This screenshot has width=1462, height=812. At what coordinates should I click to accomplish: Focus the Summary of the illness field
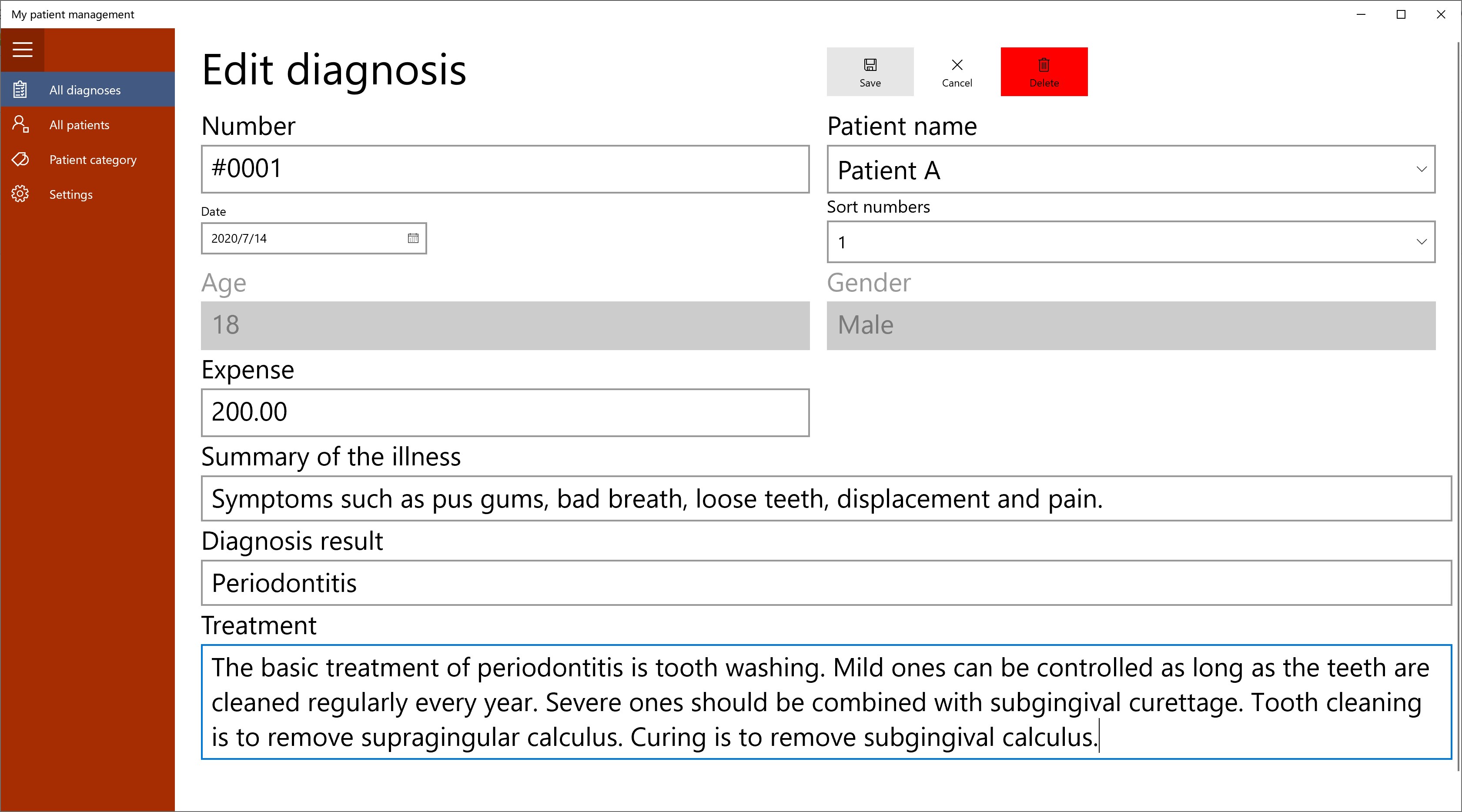pyautogui.click(x=826, y=499)
